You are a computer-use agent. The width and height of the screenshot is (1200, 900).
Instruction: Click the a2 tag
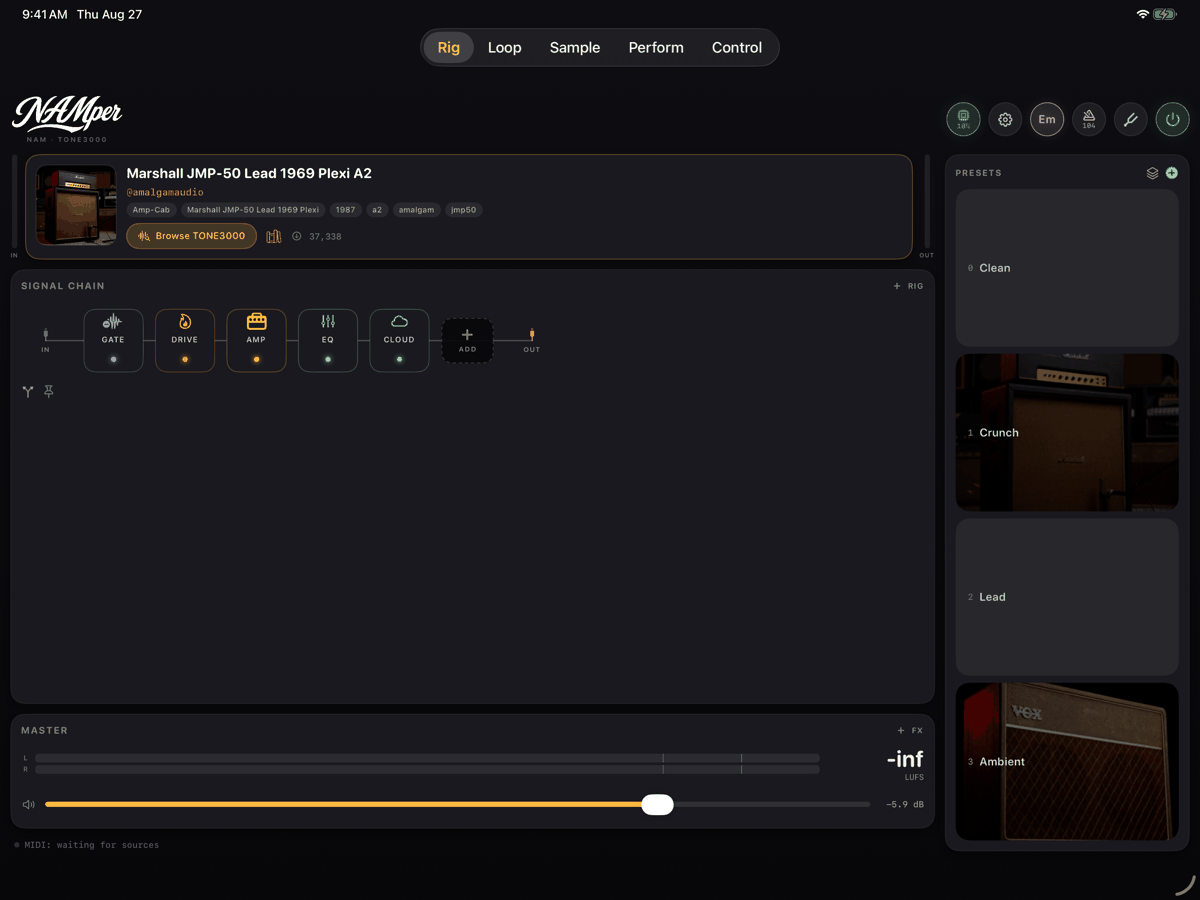click(x=377, y=210)
